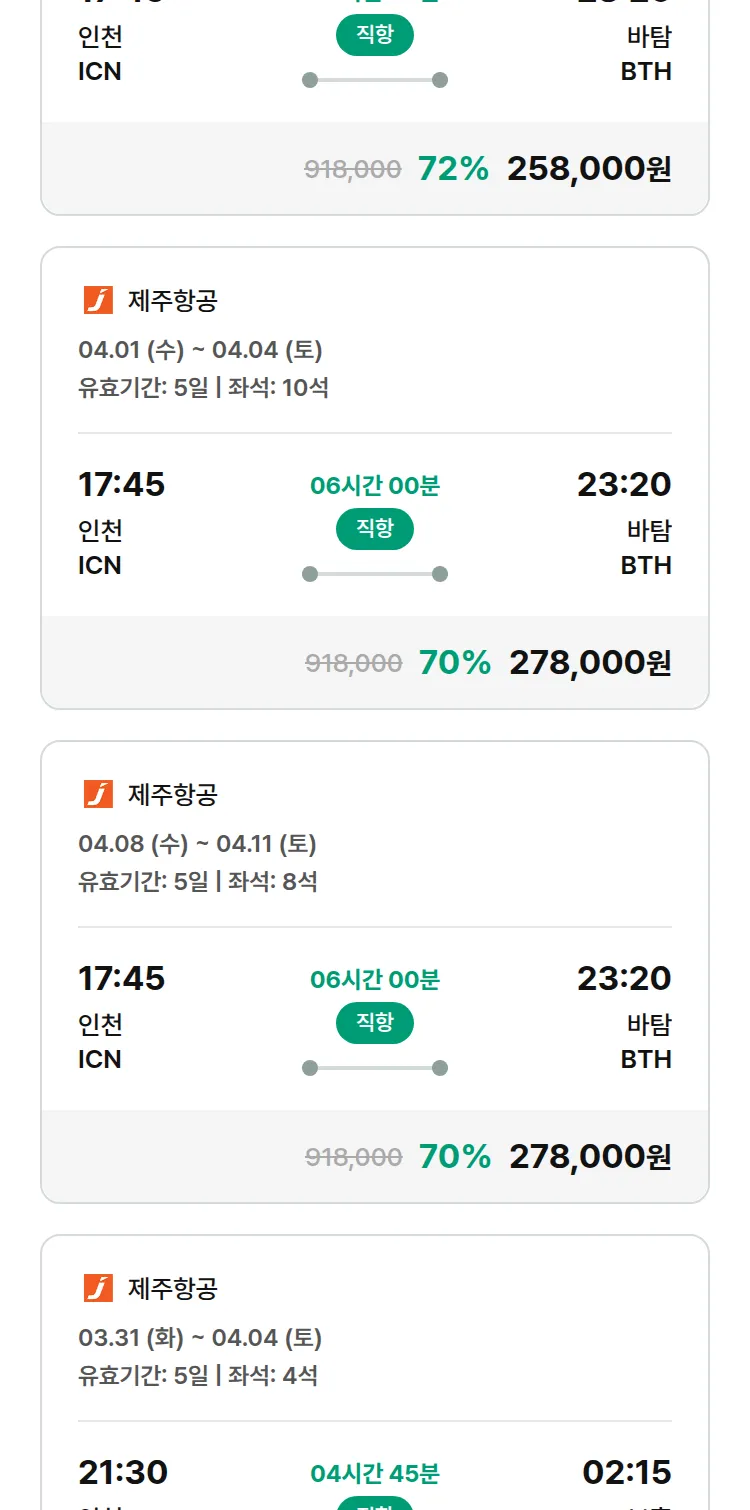The image size is (750, 1510).
Task: Click the 21:30 departure time
Action: (123, 1472)
